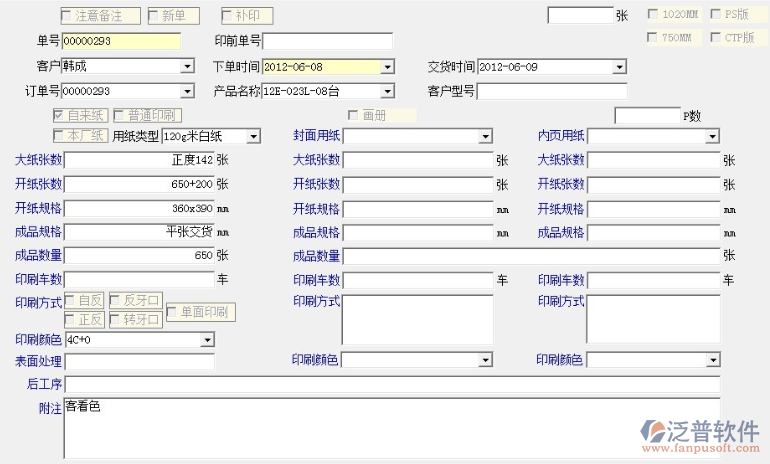The height and width of the screenshot is (464, 770).
Task: Open the 产品名称 dropdown
Action: [x=387, y=92]
